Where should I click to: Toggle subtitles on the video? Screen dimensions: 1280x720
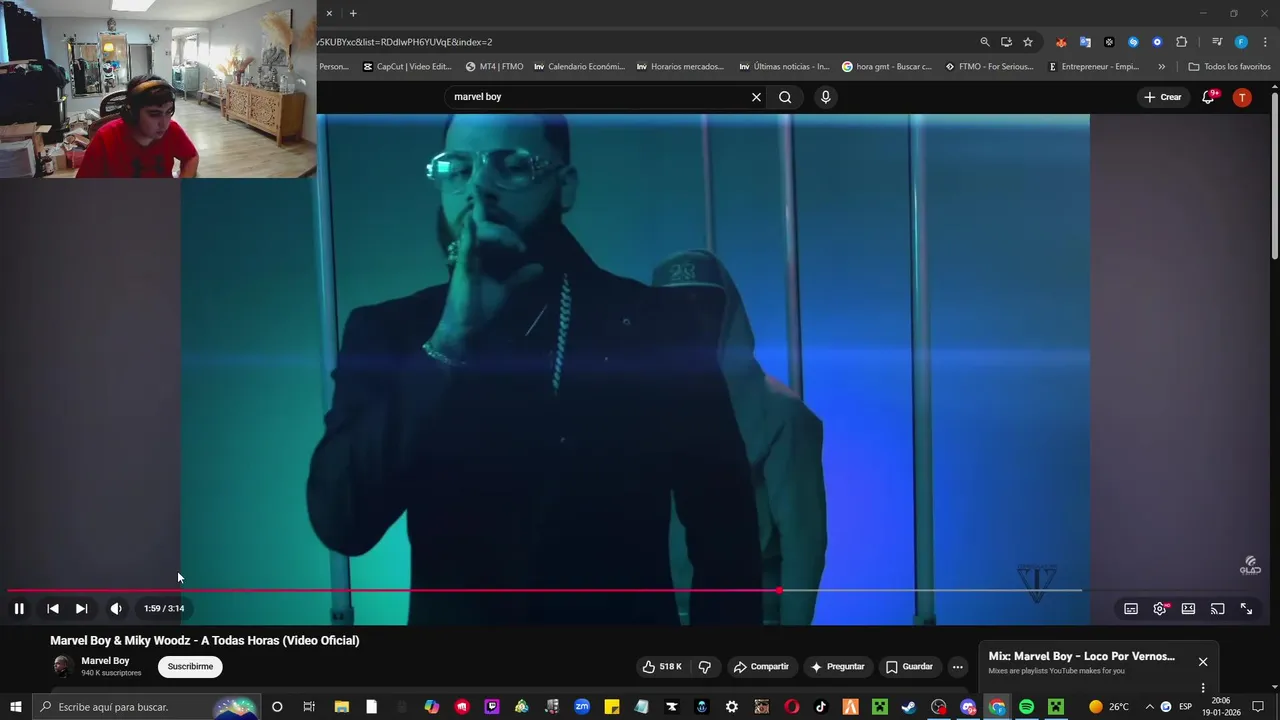tap(1131, 608)
